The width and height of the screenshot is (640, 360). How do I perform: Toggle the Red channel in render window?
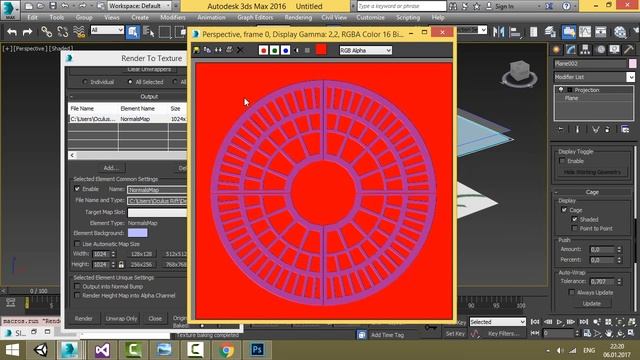(263, 50)
